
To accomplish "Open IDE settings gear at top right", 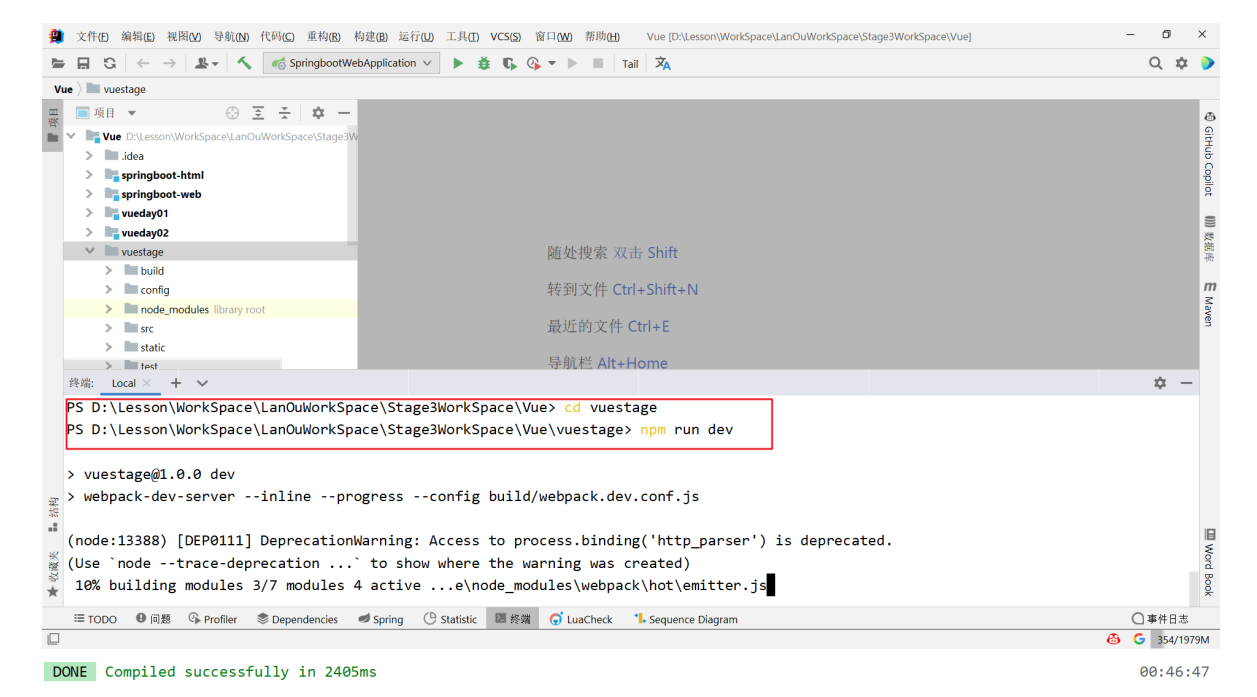I will pos(1182,63).
